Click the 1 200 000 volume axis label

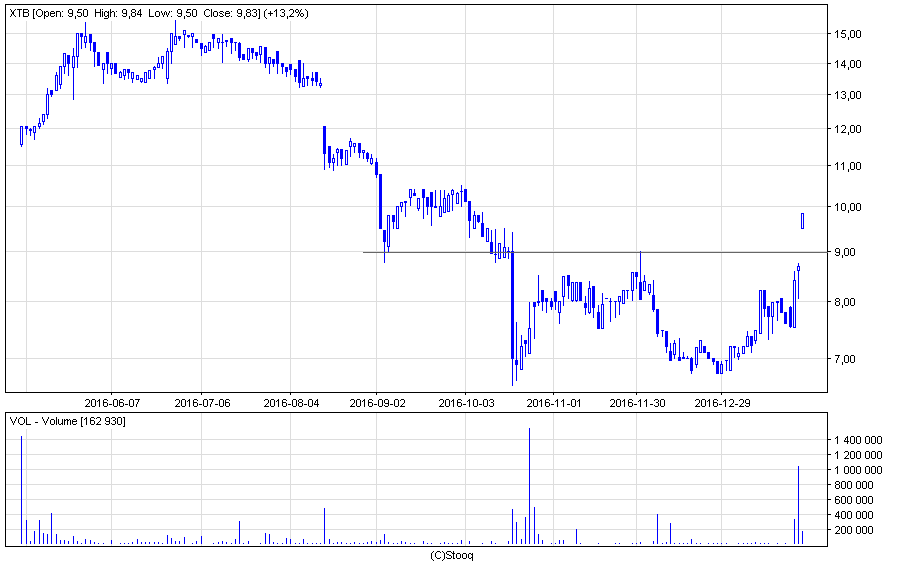click(x=858, y=455)
